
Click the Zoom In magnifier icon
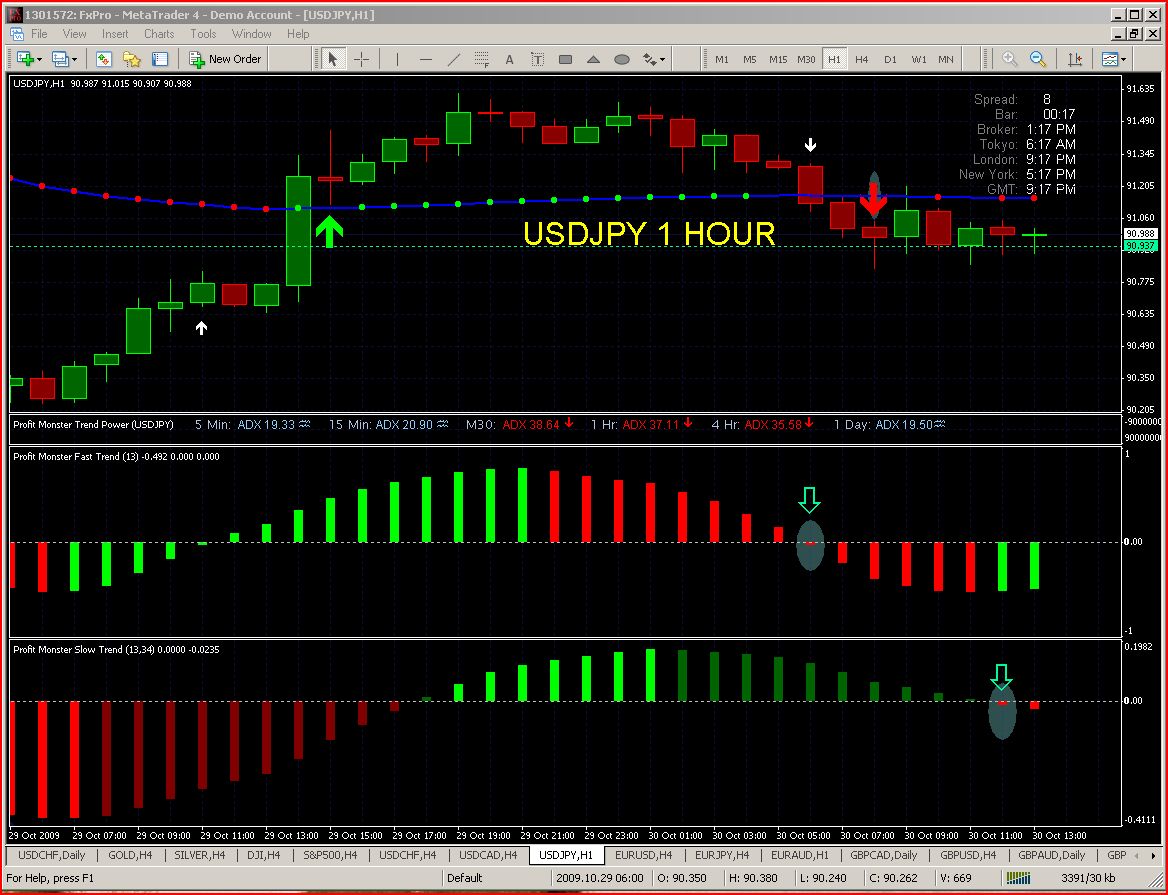(1009, 59)
